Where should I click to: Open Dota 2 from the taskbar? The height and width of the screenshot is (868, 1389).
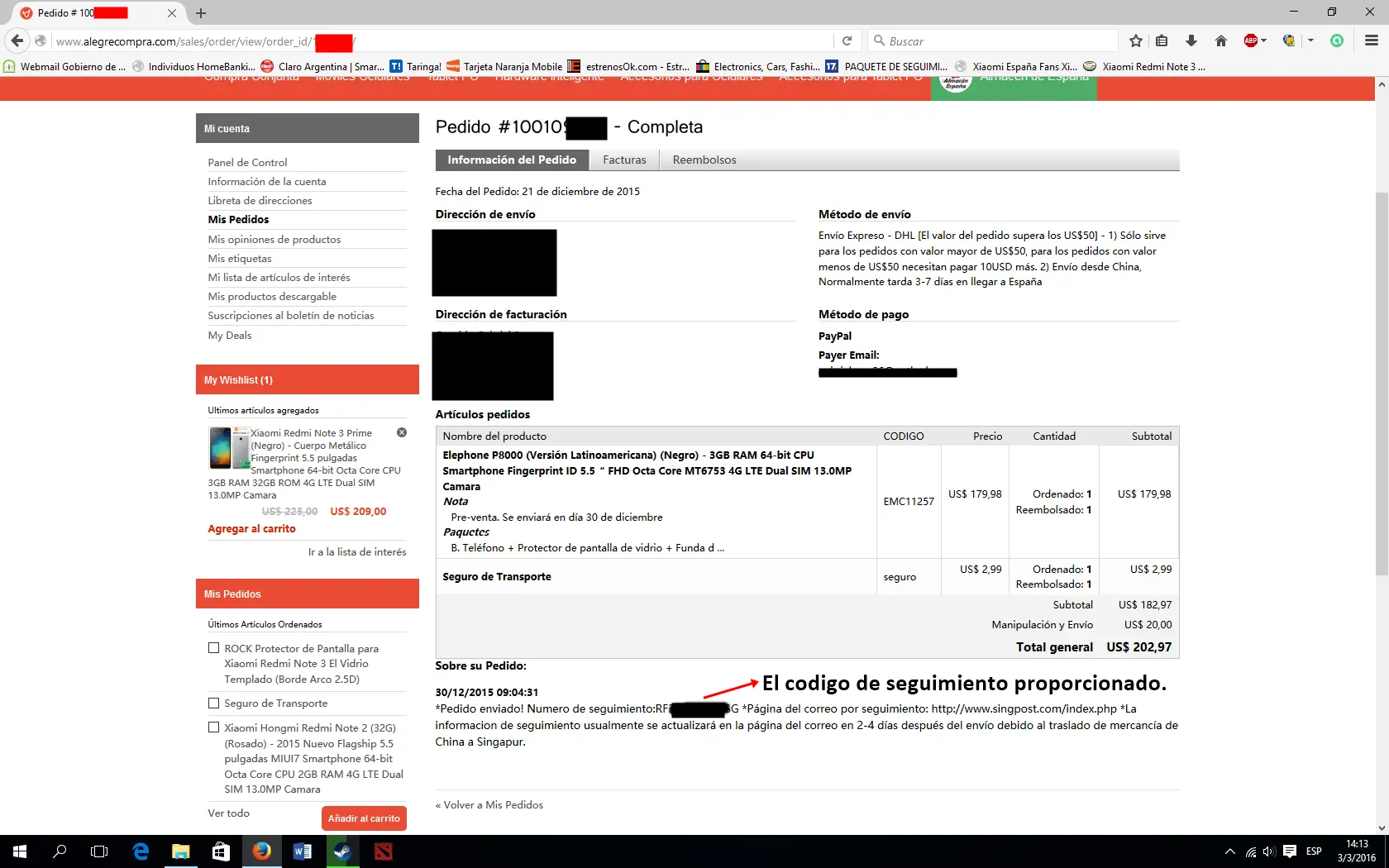(383, 851)
